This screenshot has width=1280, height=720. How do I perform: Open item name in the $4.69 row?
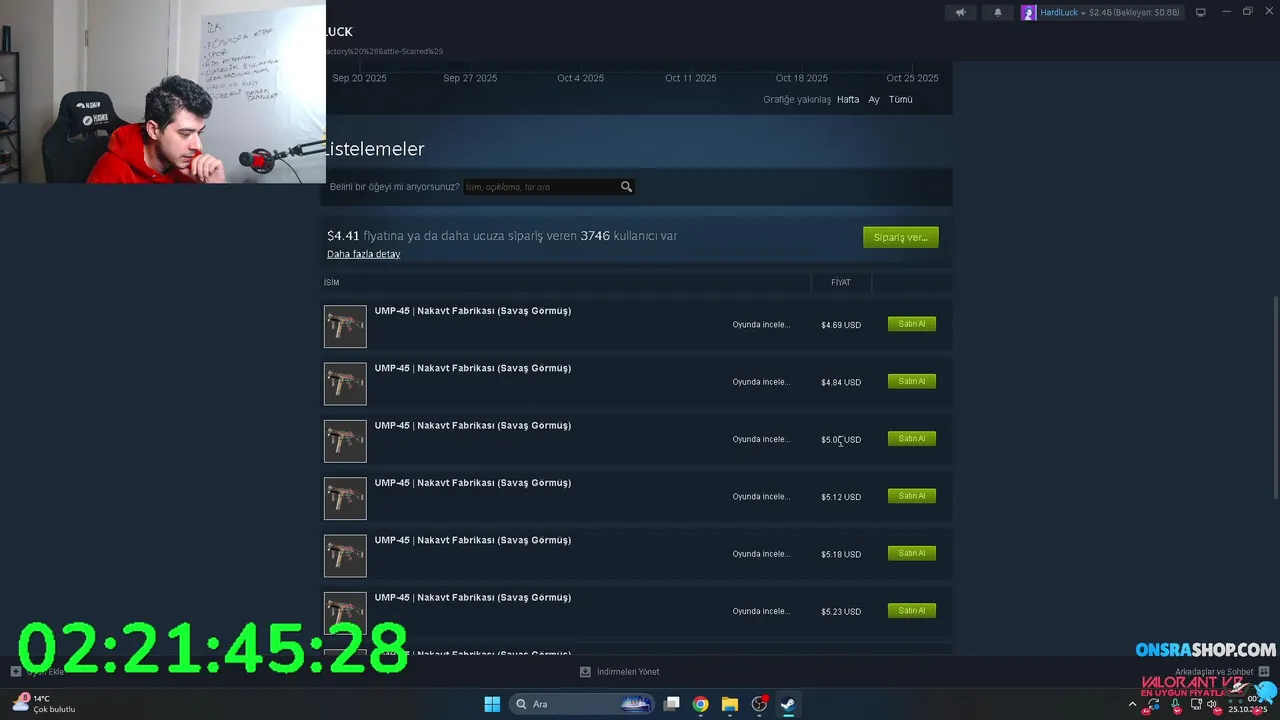(x=473, y=311)
